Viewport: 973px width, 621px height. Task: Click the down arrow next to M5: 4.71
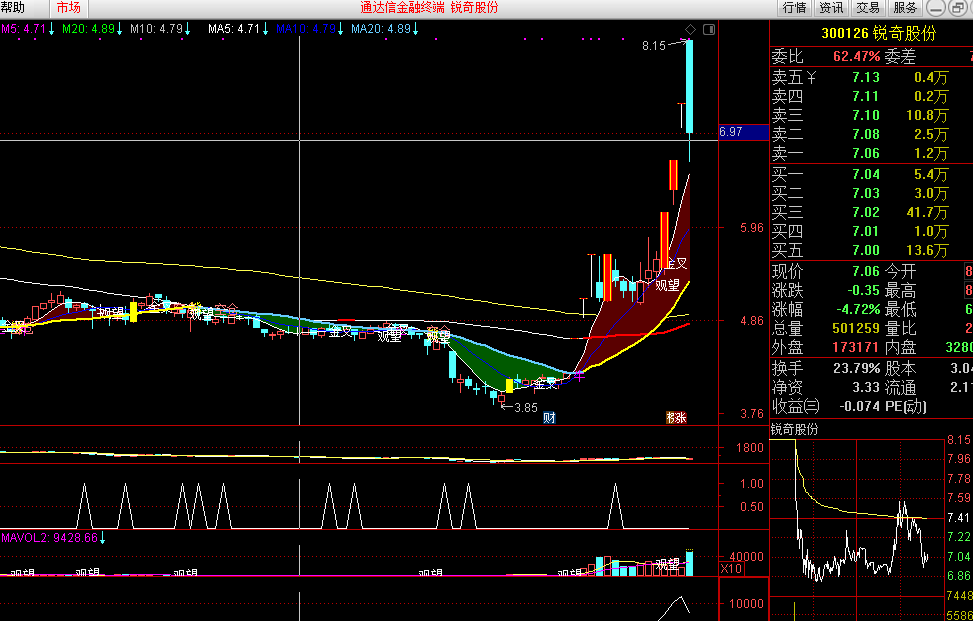[x=52, y=29]
